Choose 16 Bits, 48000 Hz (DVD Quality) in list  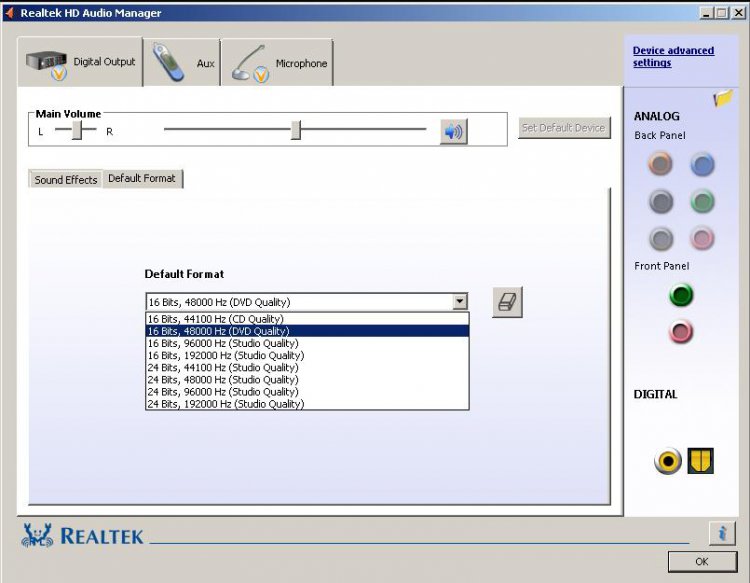(x=307, y=331)
